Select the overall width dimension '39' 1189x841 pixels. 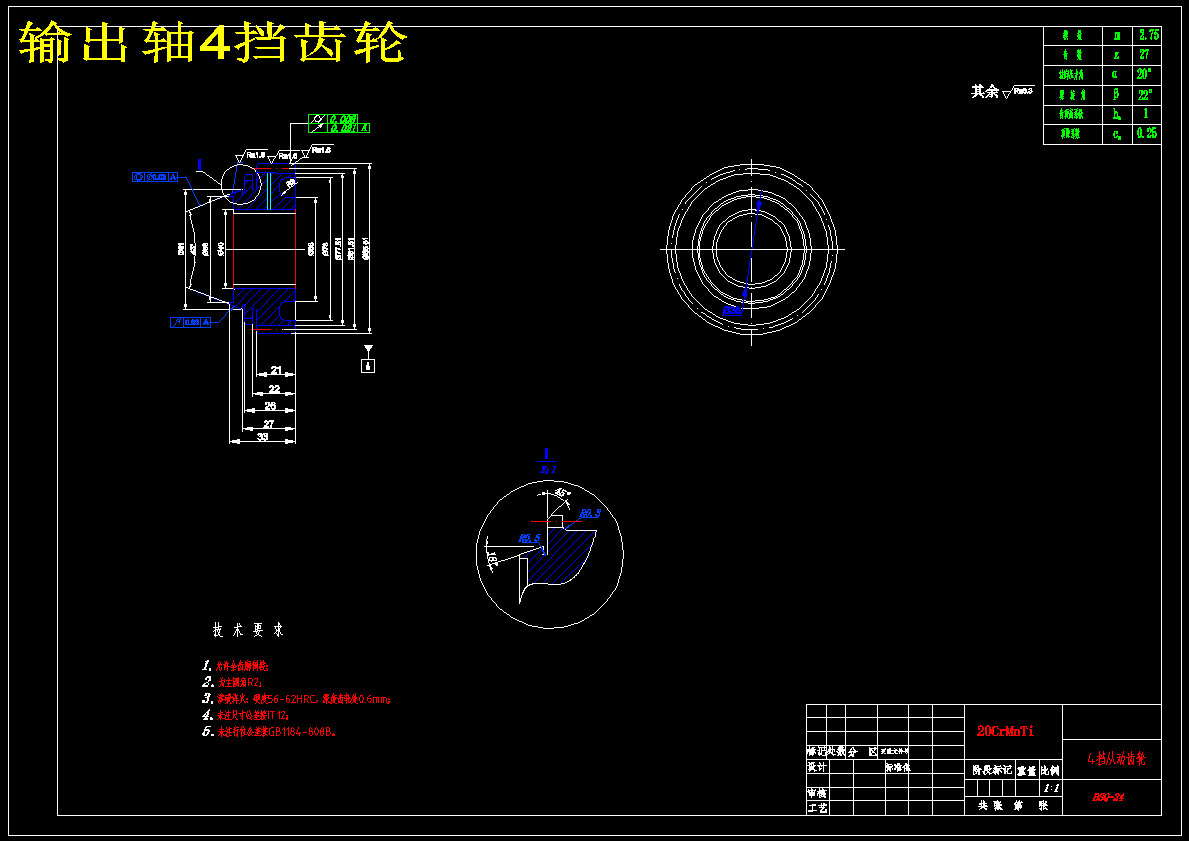point(262,438)
